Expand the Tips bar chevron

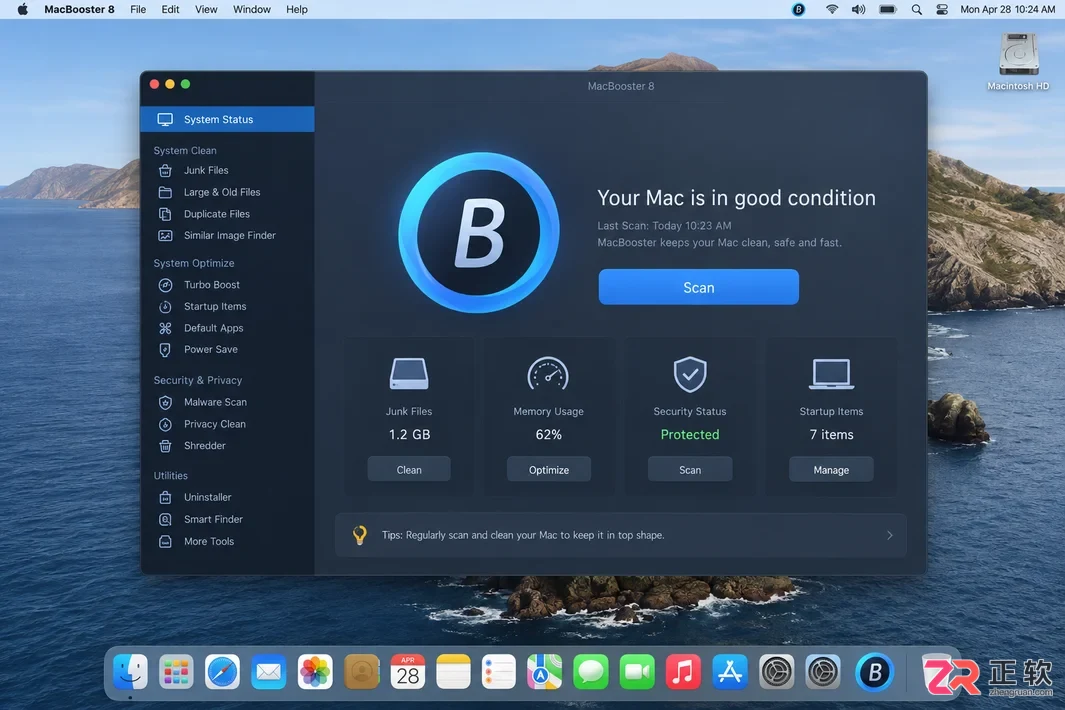[890, 535]
